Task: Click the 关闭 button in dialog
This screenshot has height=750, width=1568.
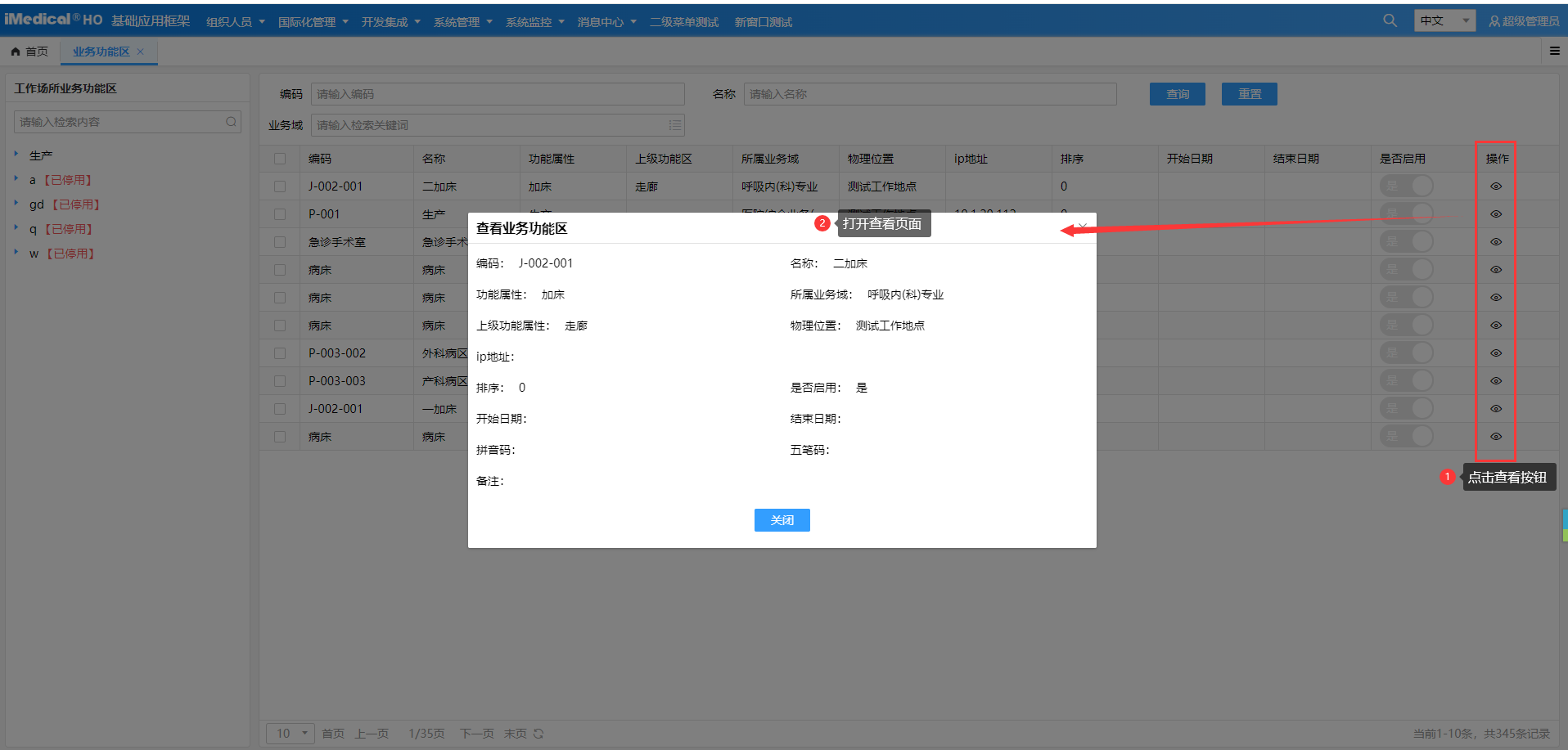Action: (x=782, y=520)
